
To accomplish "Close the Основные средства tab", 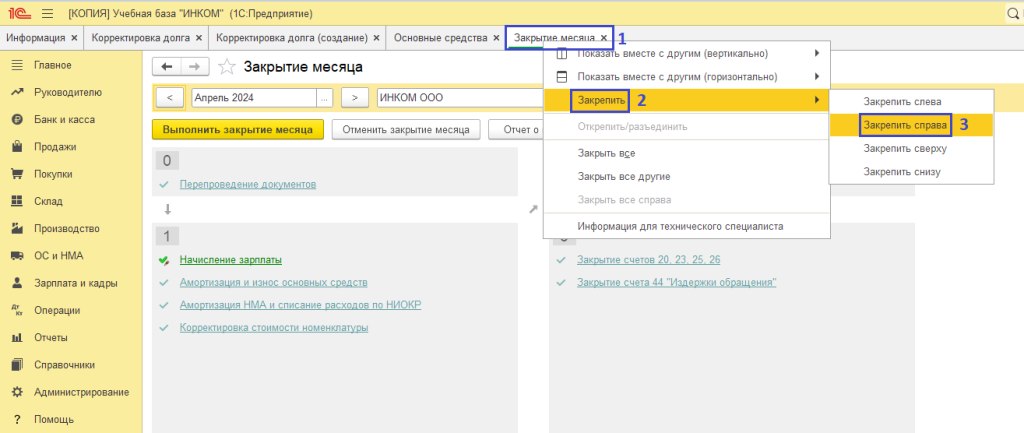I will point(496,38).
